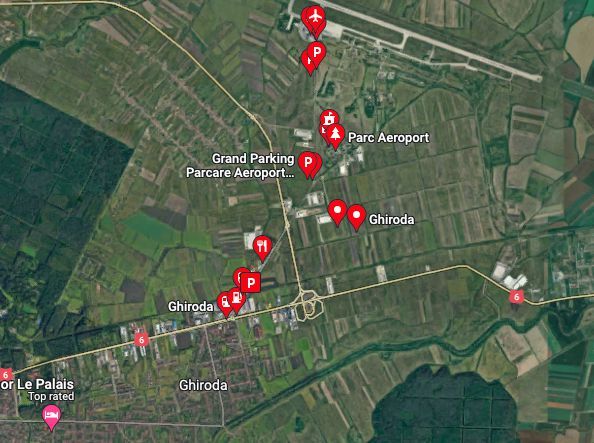Select the Grand Parking P marker
Image resolution: width=594 pixels, height=443 pixels.
point(308,164)
